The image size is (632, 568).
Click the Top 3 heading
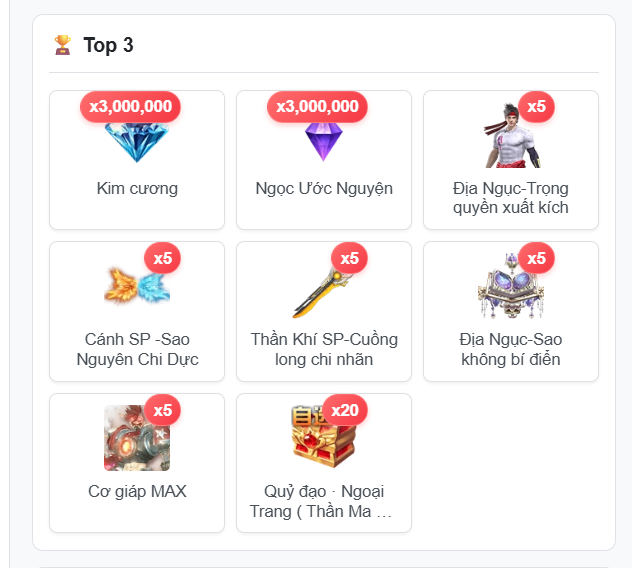pos(108,45)
